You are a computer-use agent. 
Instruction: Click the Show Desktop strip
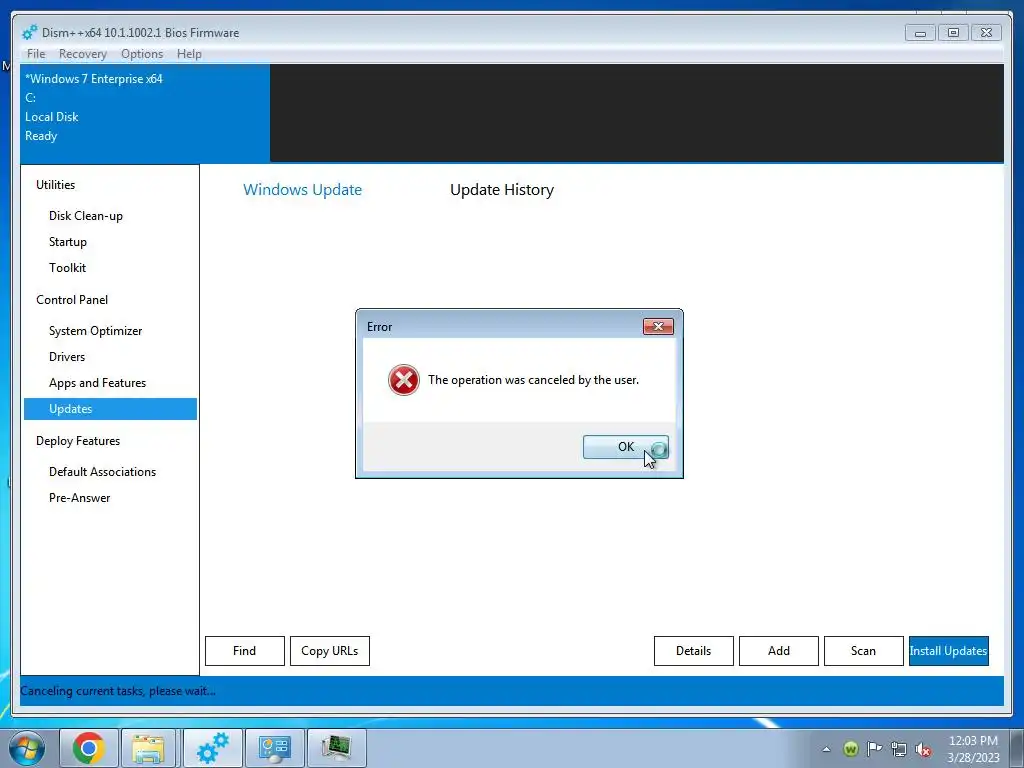(x=1017, y=748)
